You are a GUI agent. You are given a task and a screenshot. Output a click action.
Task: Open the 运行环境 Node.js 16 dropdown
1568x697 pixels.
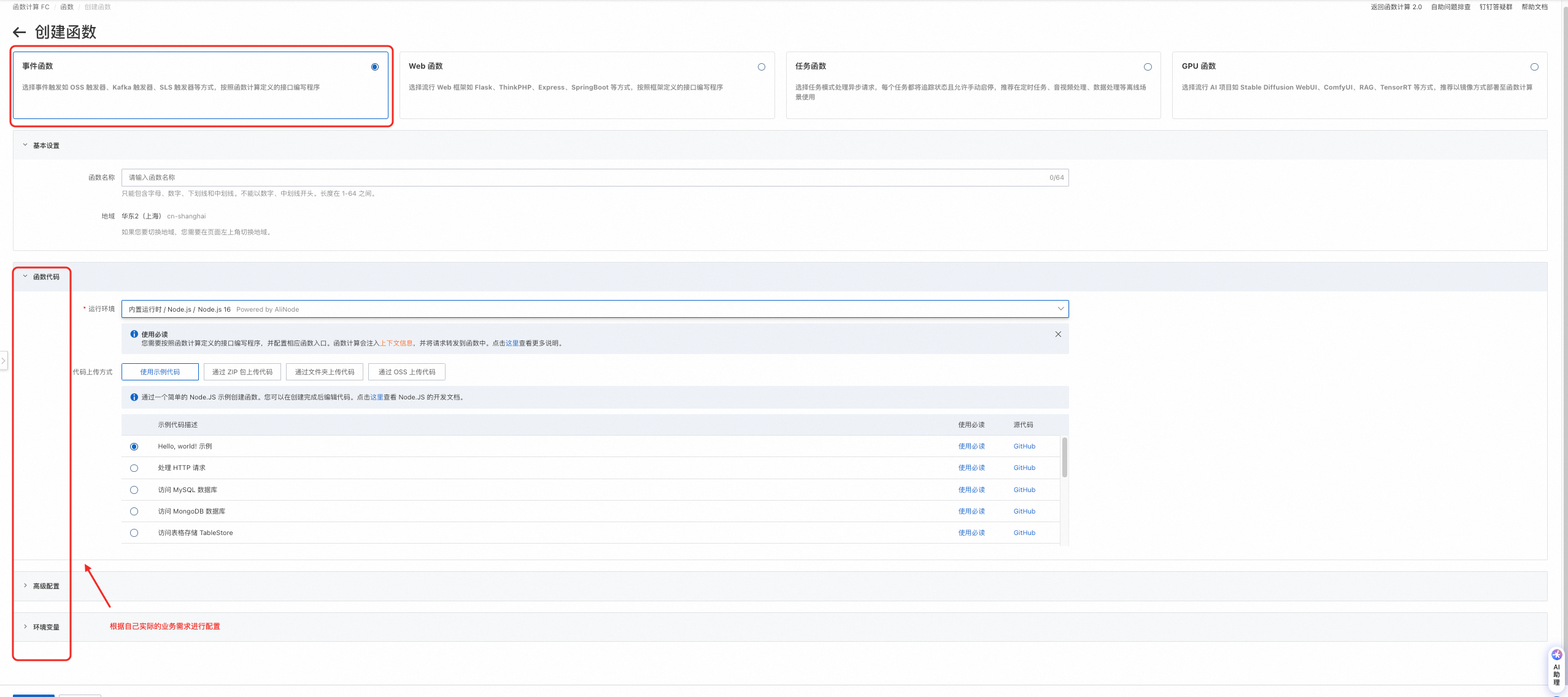[595, 309]
